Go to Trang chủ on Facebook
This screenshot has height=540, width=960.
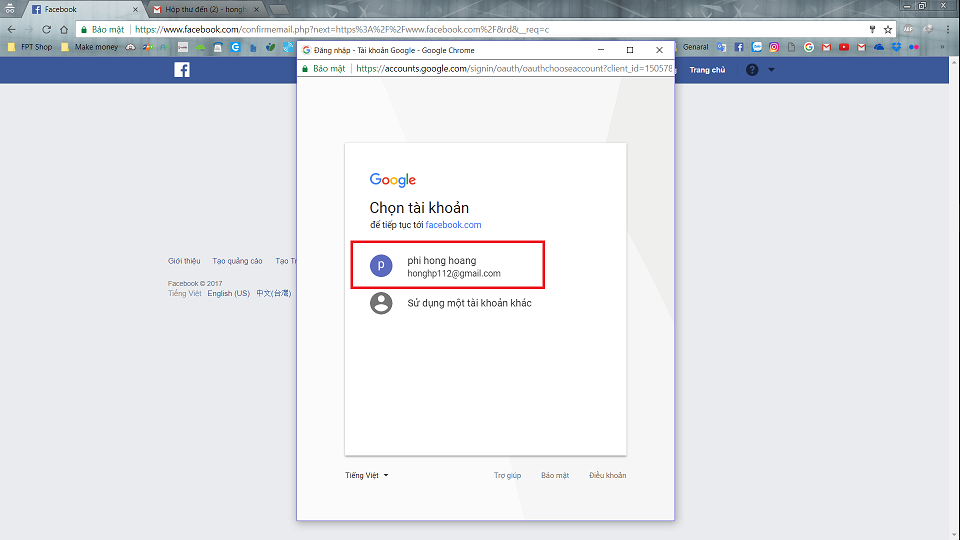click(707, 70)
